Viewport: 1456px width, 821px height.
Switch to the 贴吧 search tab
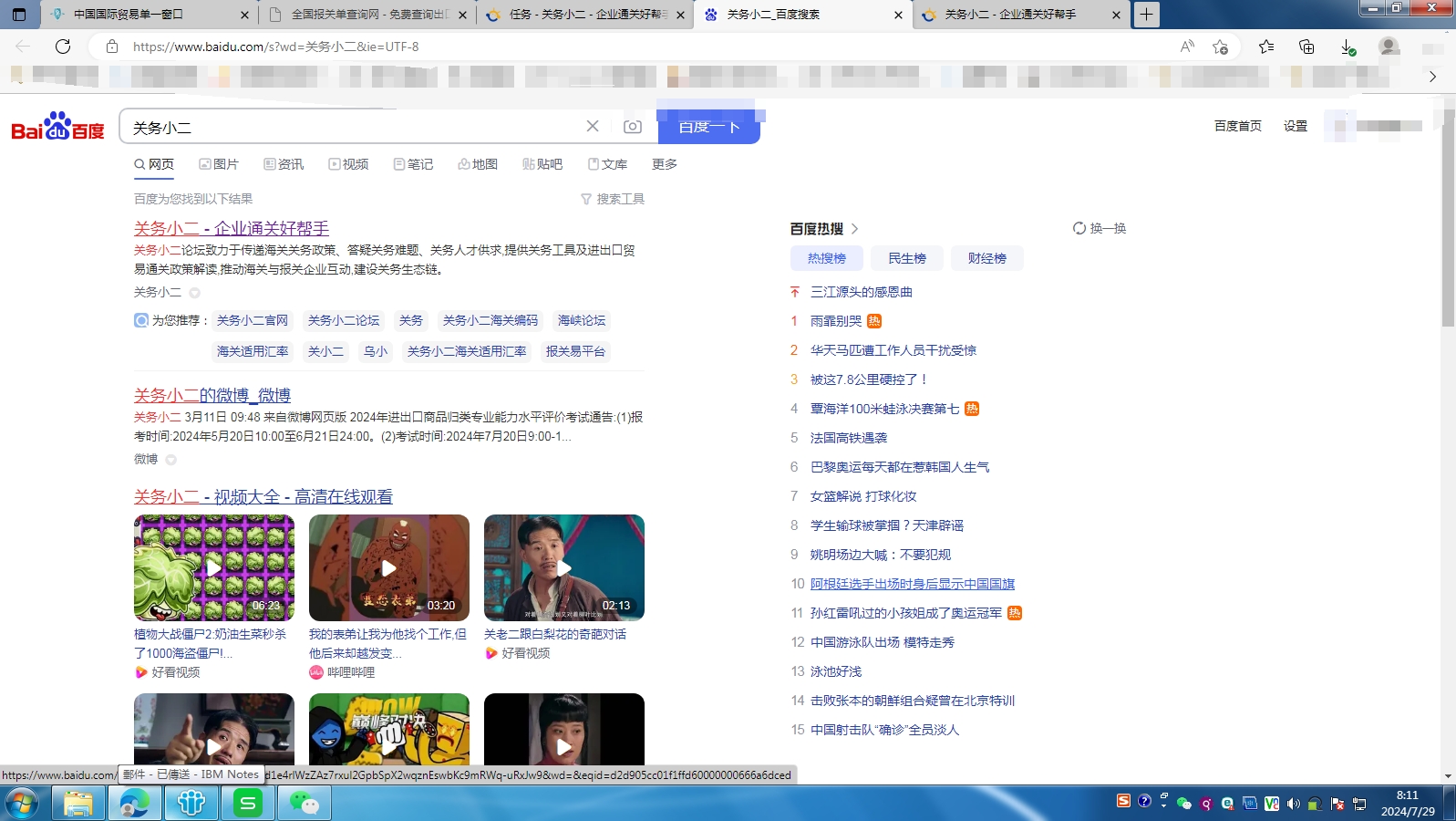[543, 164]
